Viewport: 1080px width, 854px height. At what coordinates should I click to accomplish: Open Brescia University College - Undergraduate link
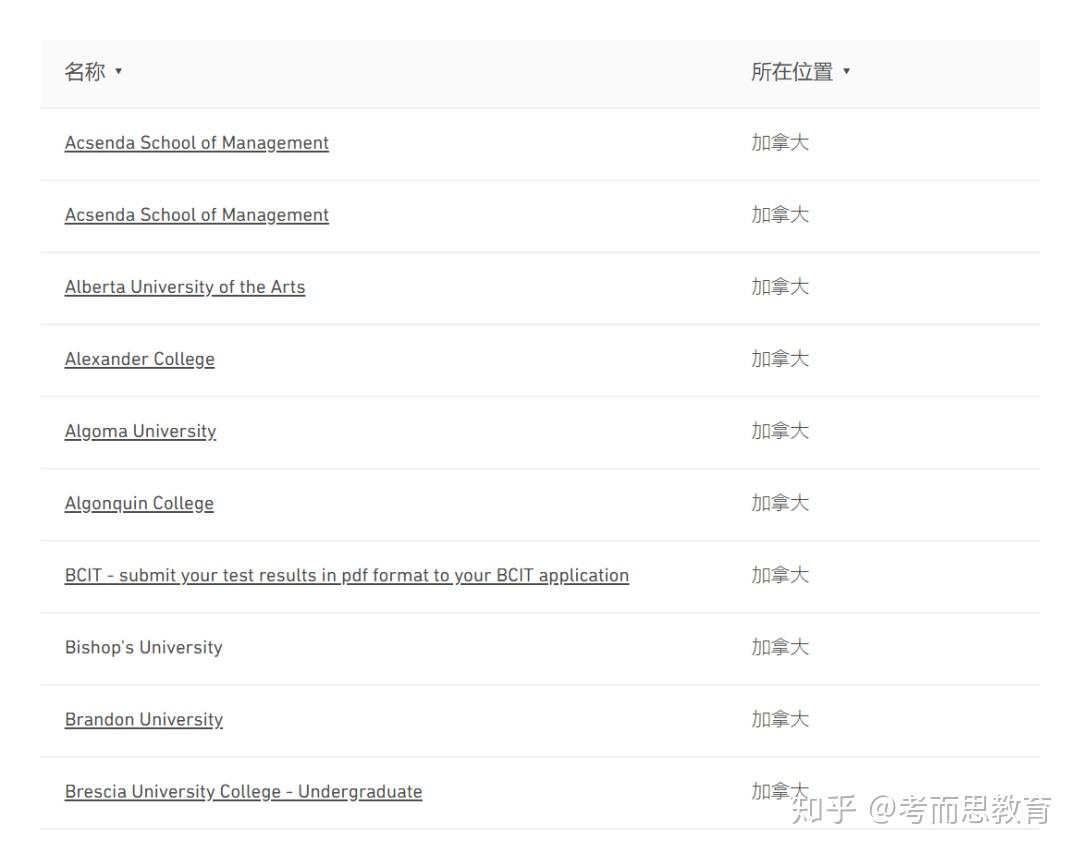coord(243,792)
